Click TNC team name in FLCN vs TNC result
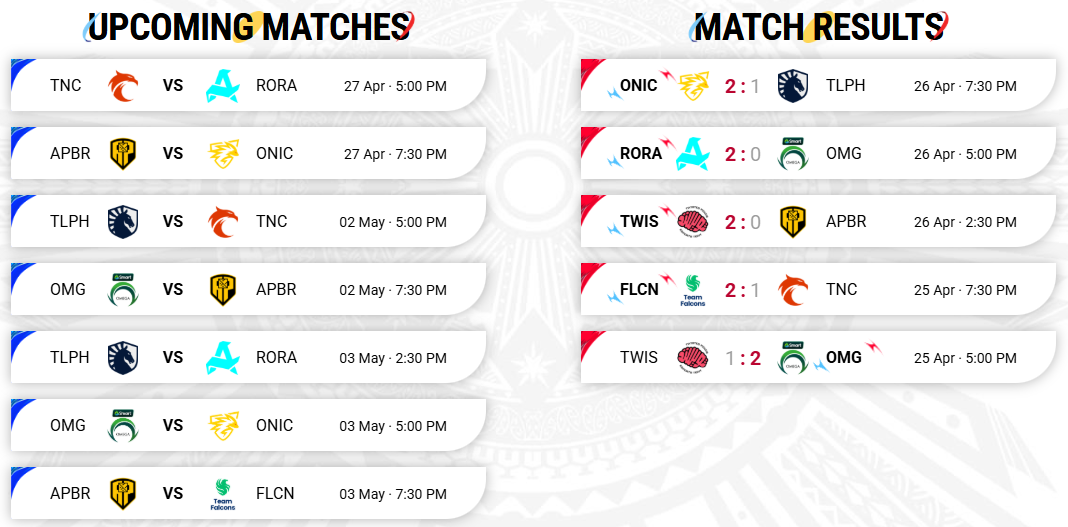The height and width of the screenshot is (527, 1068). click(841, 289)
